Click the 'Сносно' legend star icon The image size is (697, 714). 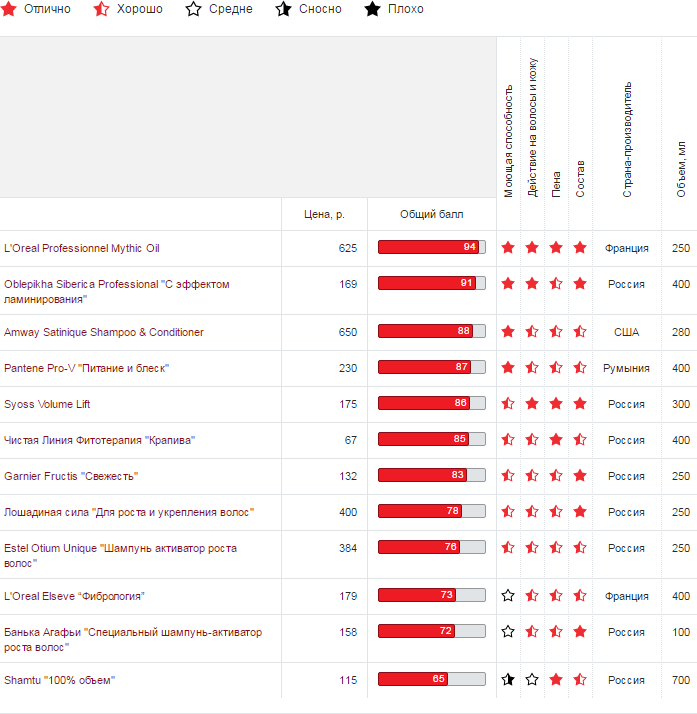(x=283, y=9)
